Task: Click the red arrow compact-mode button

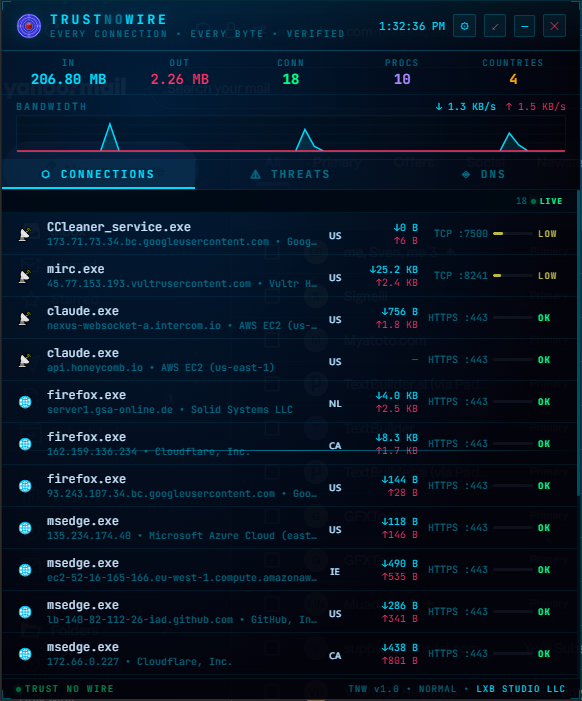Action: point(495,26)
